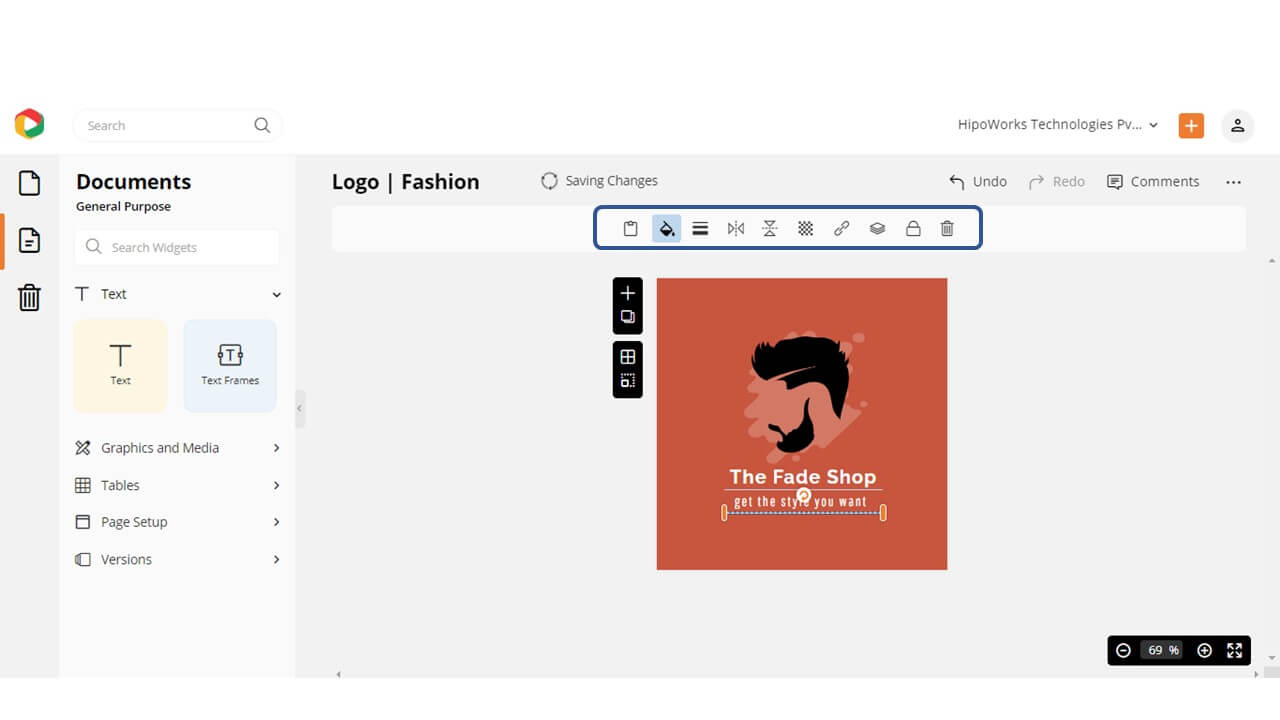Flip the selected element horizontally
The image size is (1280, 720).
736,228
